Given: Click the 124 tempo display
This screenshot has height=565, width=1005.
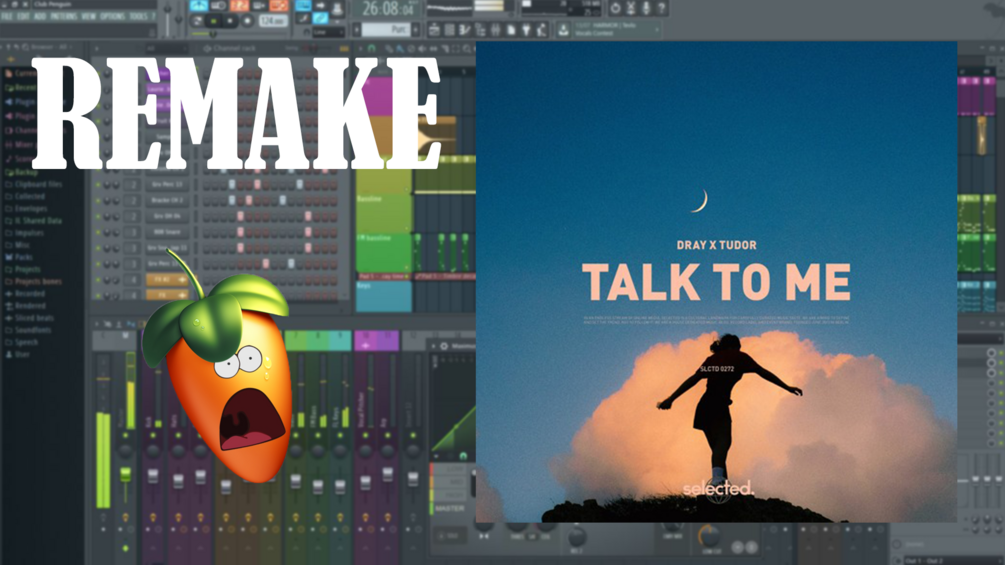Looking at the screenshot, I should [x=272, y=21].
